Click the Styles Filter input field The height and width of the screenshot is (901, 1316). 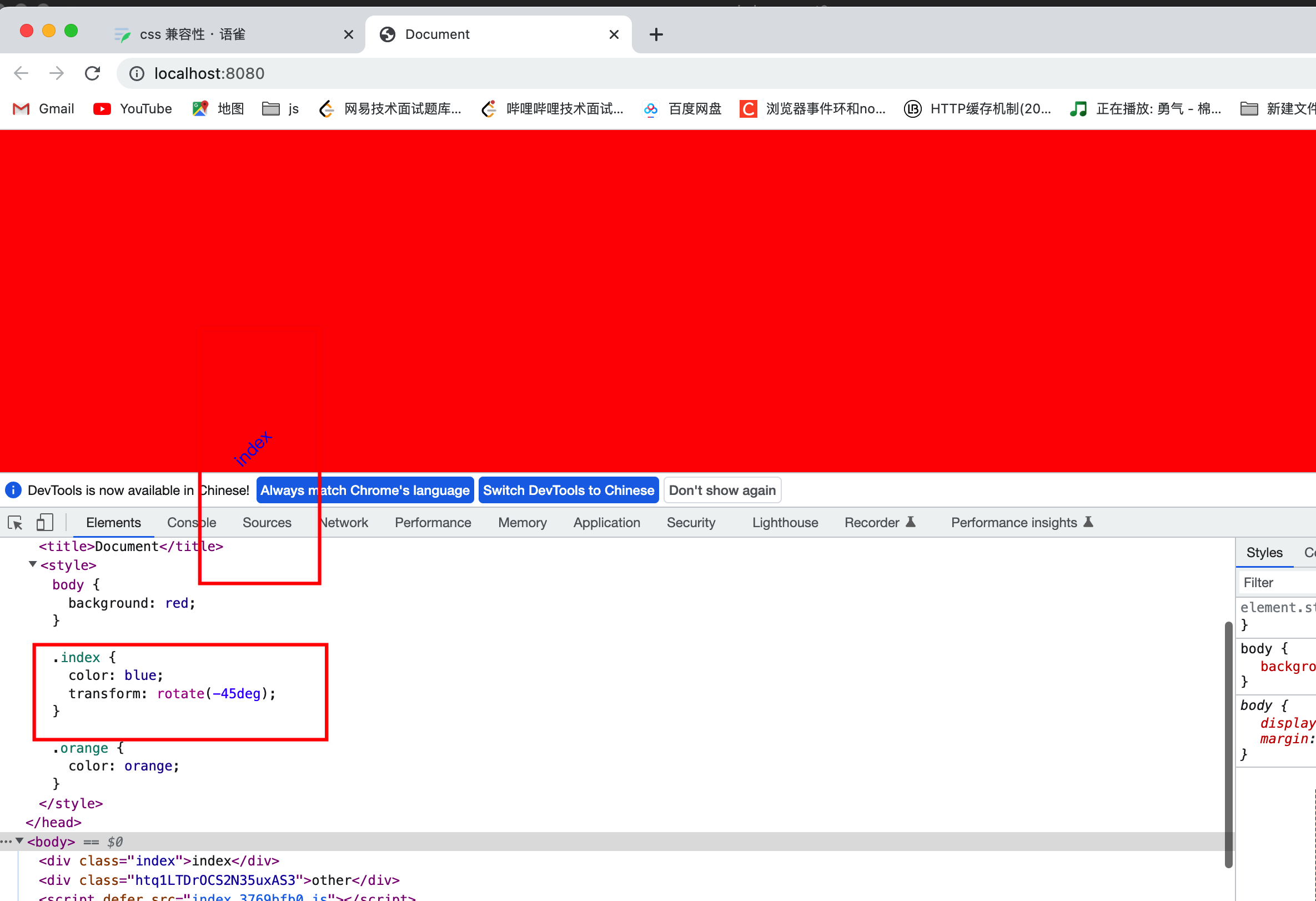point(1277,583)
